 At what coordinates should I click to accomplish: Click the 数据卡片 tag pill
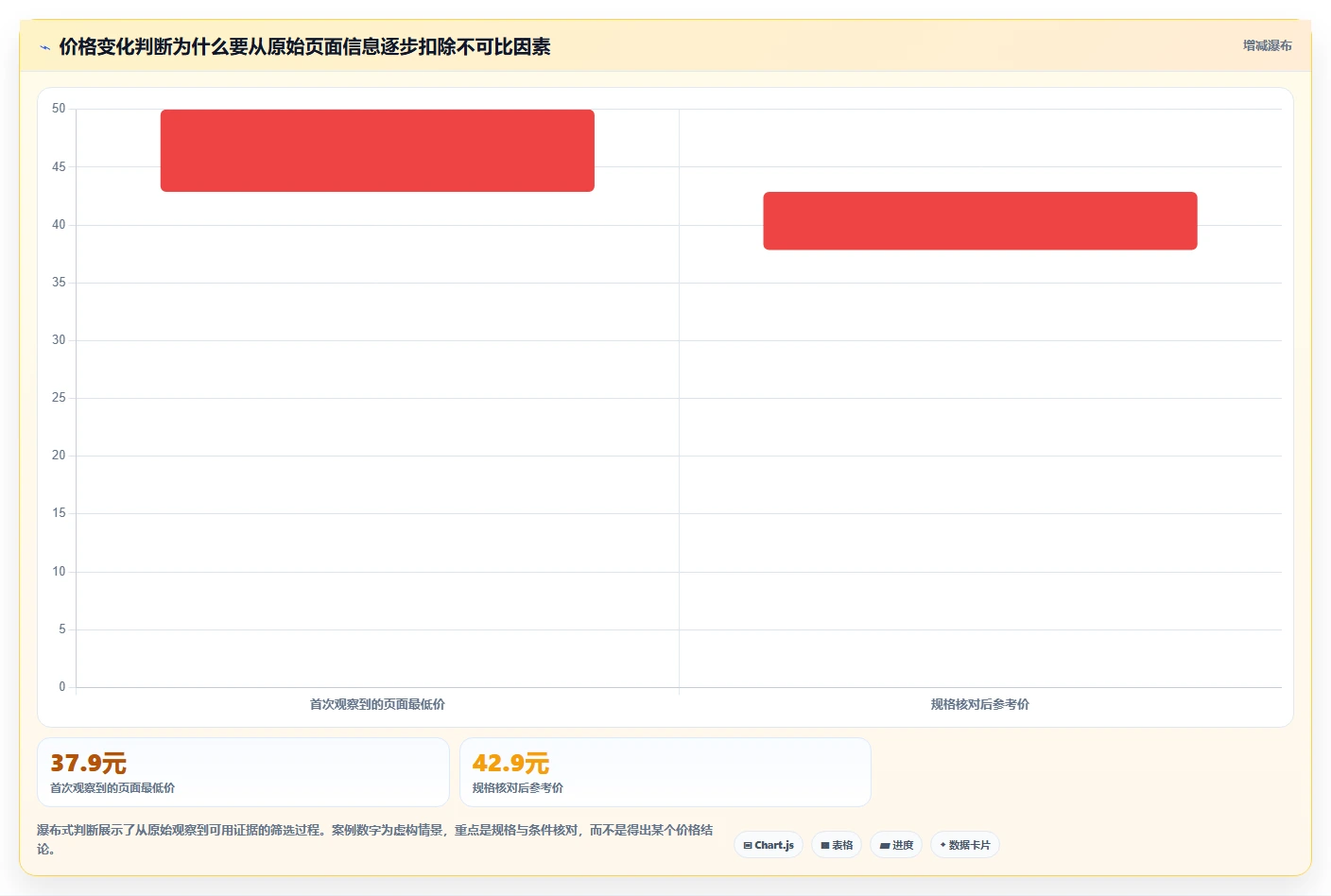pos(965,845)
